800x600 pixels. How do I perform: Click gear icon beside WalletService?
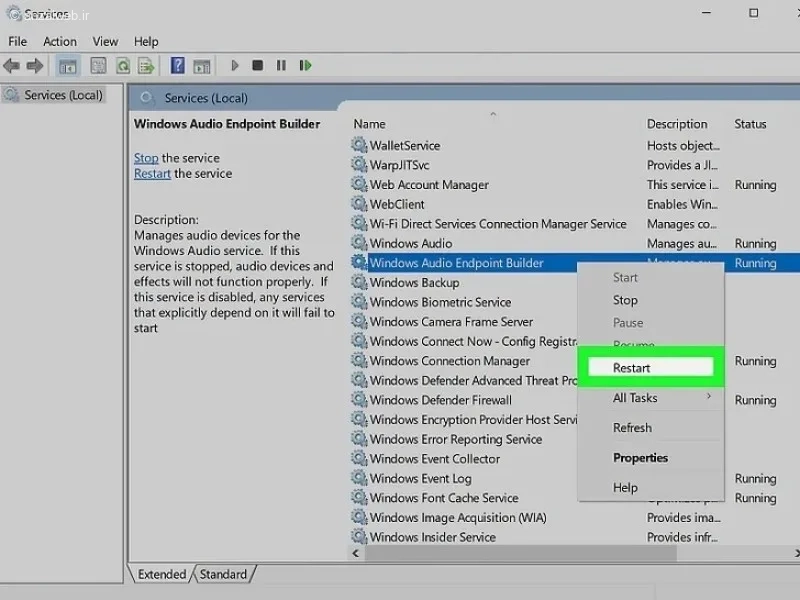(359, 145)
